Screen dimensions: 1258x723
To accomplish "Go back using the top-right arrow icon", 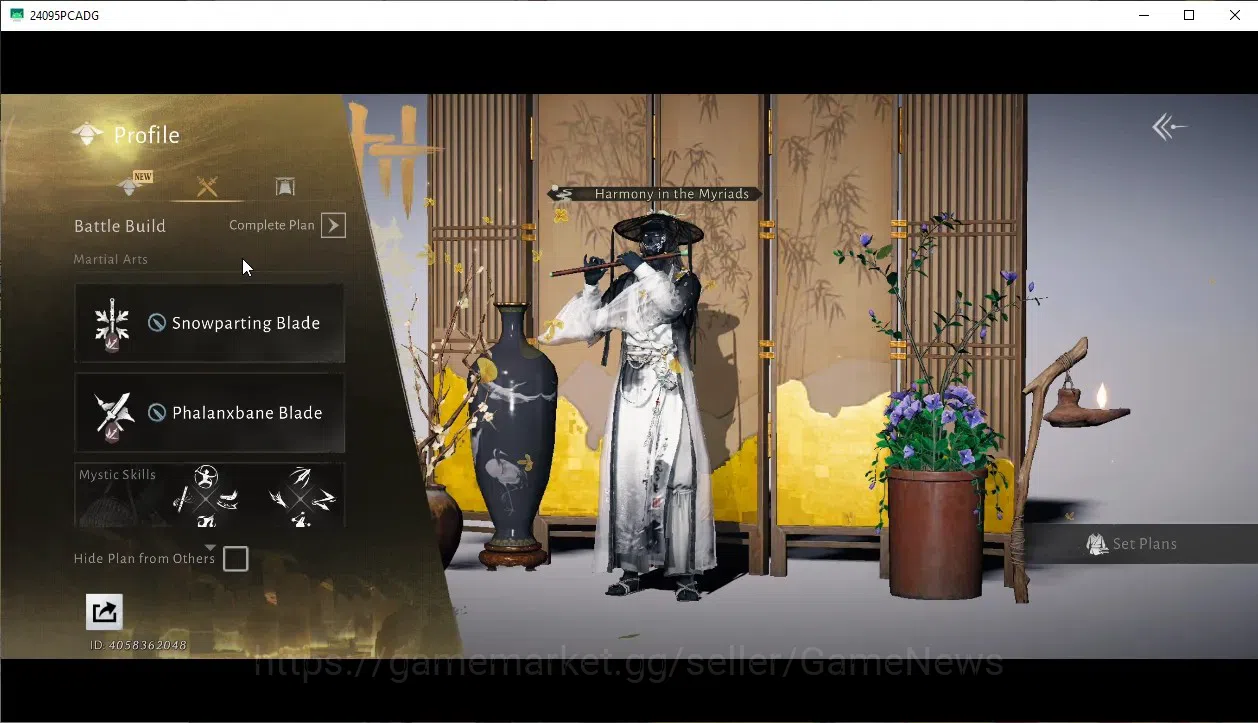I will click(x=1169, y=127).
